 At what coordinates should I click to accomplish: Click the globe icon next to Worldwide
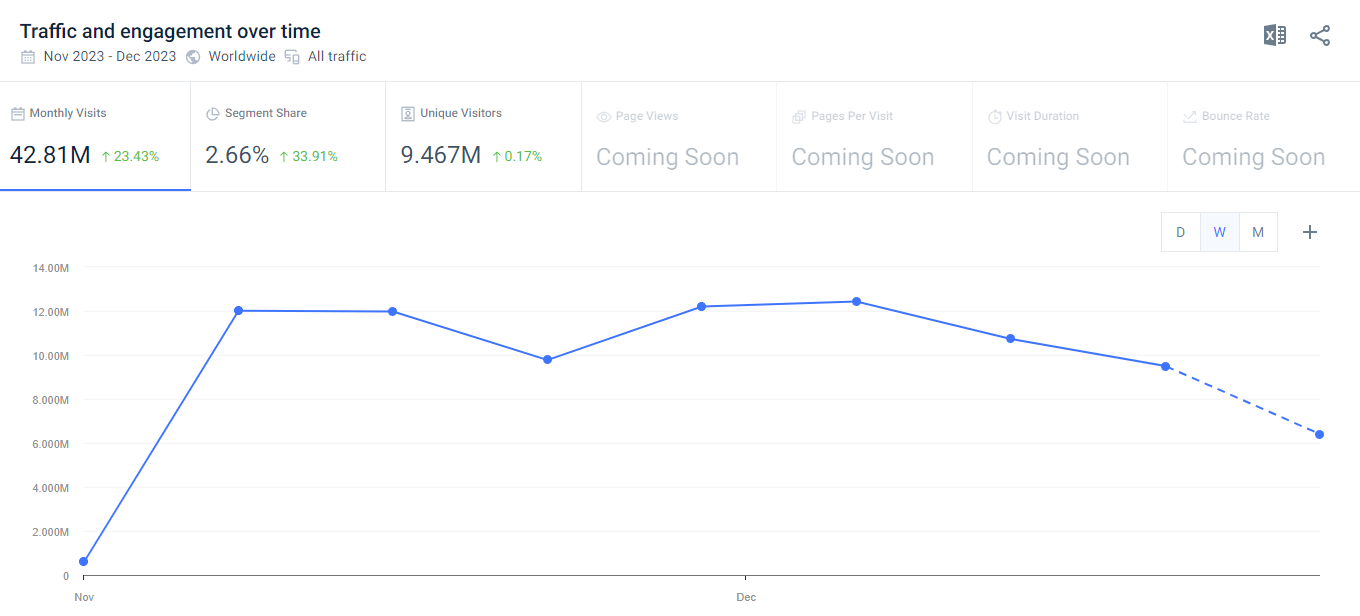[193, 57]
